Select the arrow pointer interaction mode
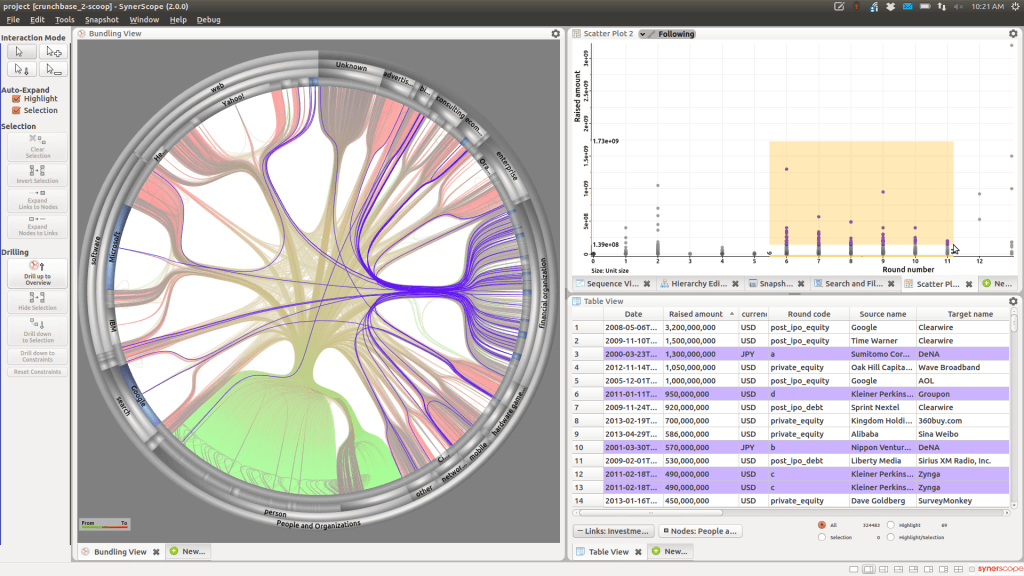This screenshot has width=1024, height=576. click(21, 51)
